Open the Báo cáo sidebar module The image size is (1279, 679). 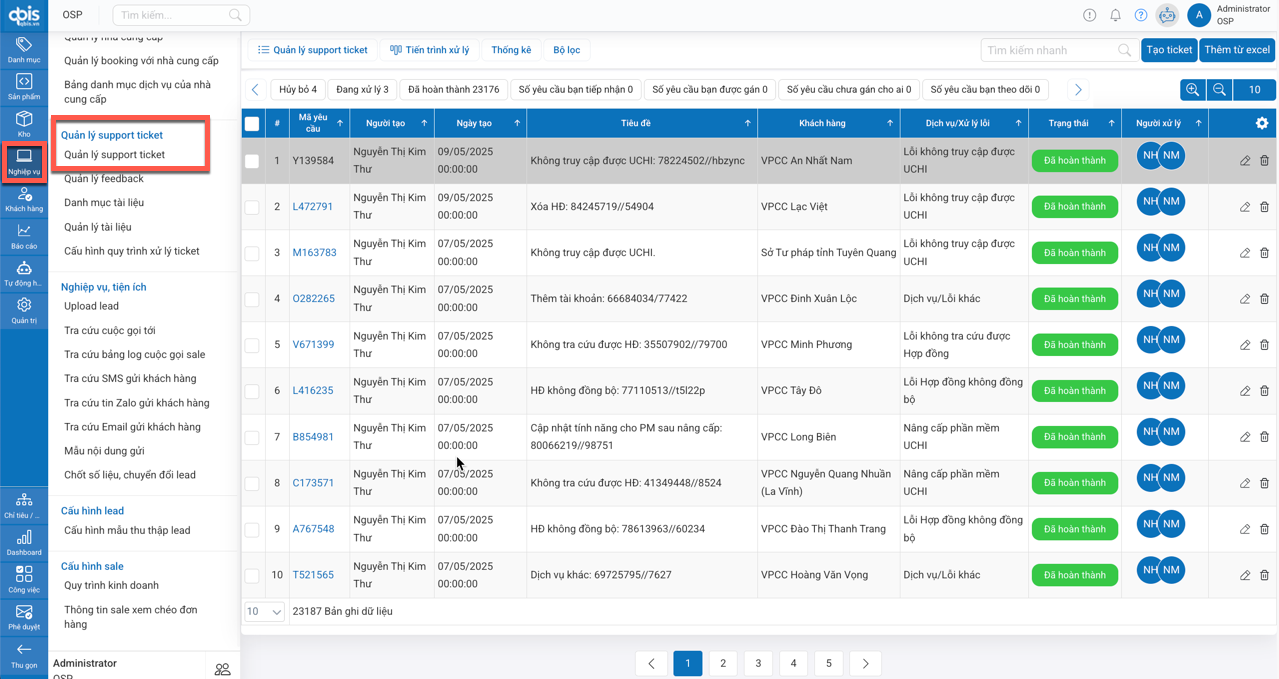pos(24,237)
